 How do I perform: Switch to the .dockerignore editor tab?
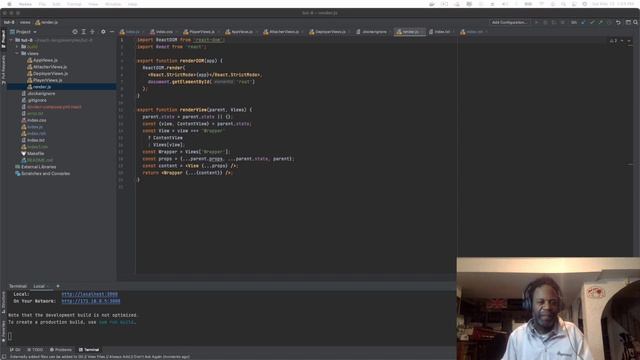pos(373,32)
